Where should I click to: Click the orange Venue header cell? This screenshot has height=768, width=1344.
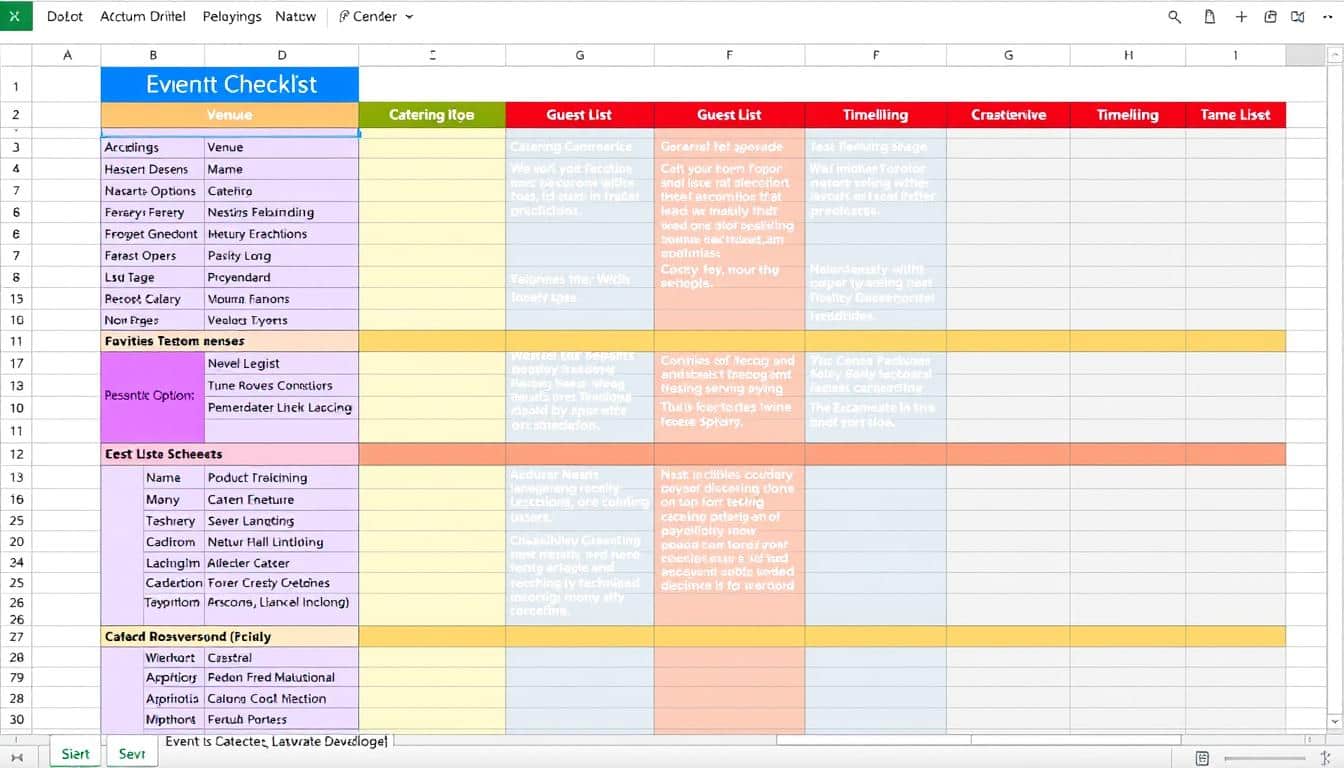coord(230,115)
